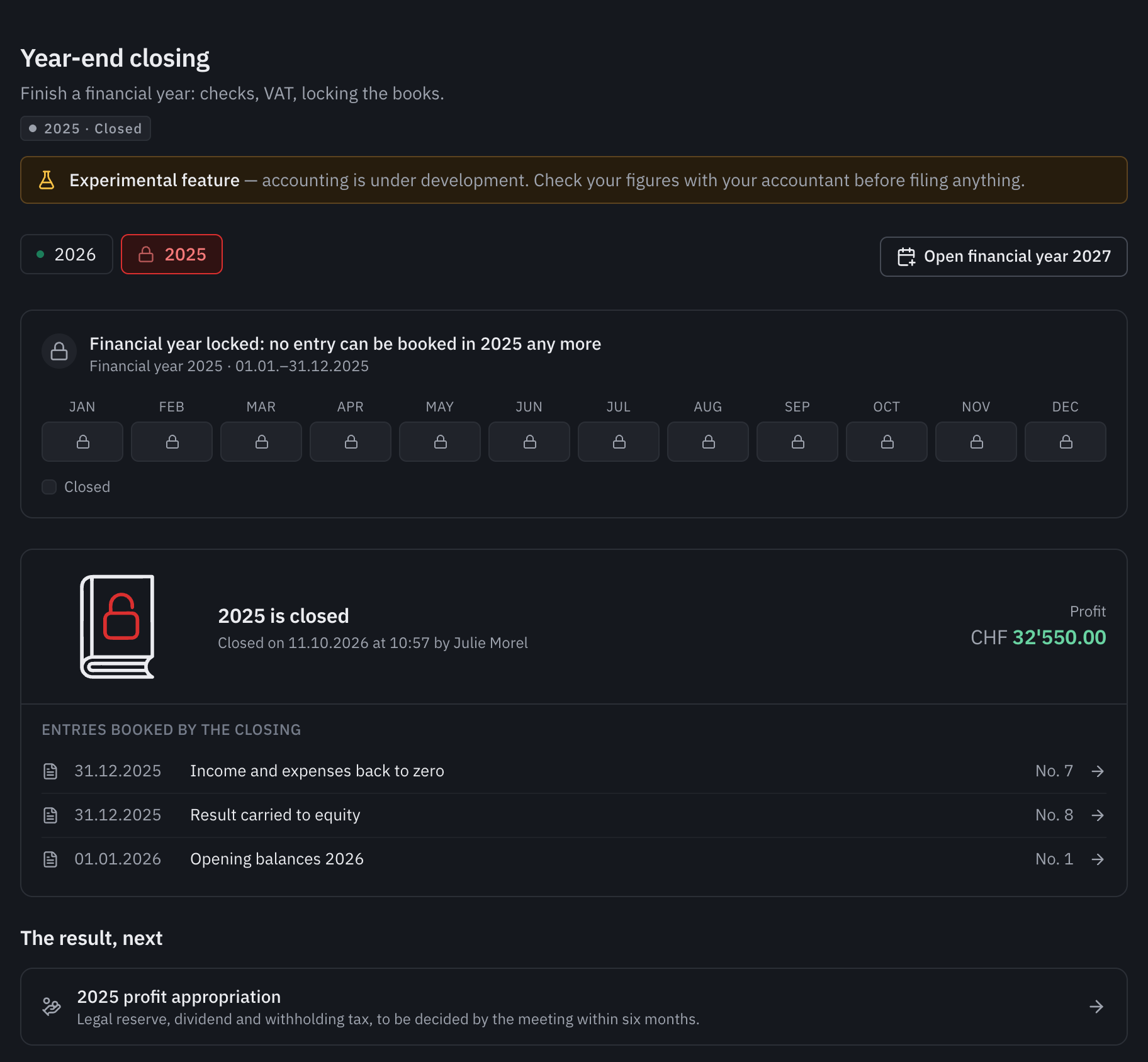Click the OCT locked month cell
Screen dimensions: 1148x1062
887,442
